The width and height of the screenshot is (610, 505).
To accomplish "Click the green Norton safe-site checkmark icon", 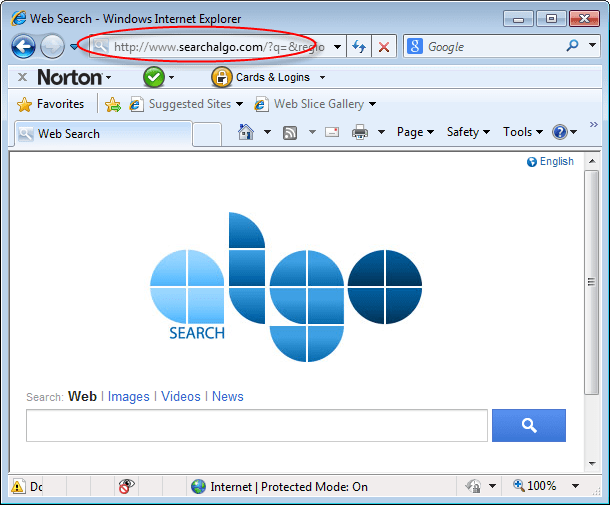I will coord(154,77).
